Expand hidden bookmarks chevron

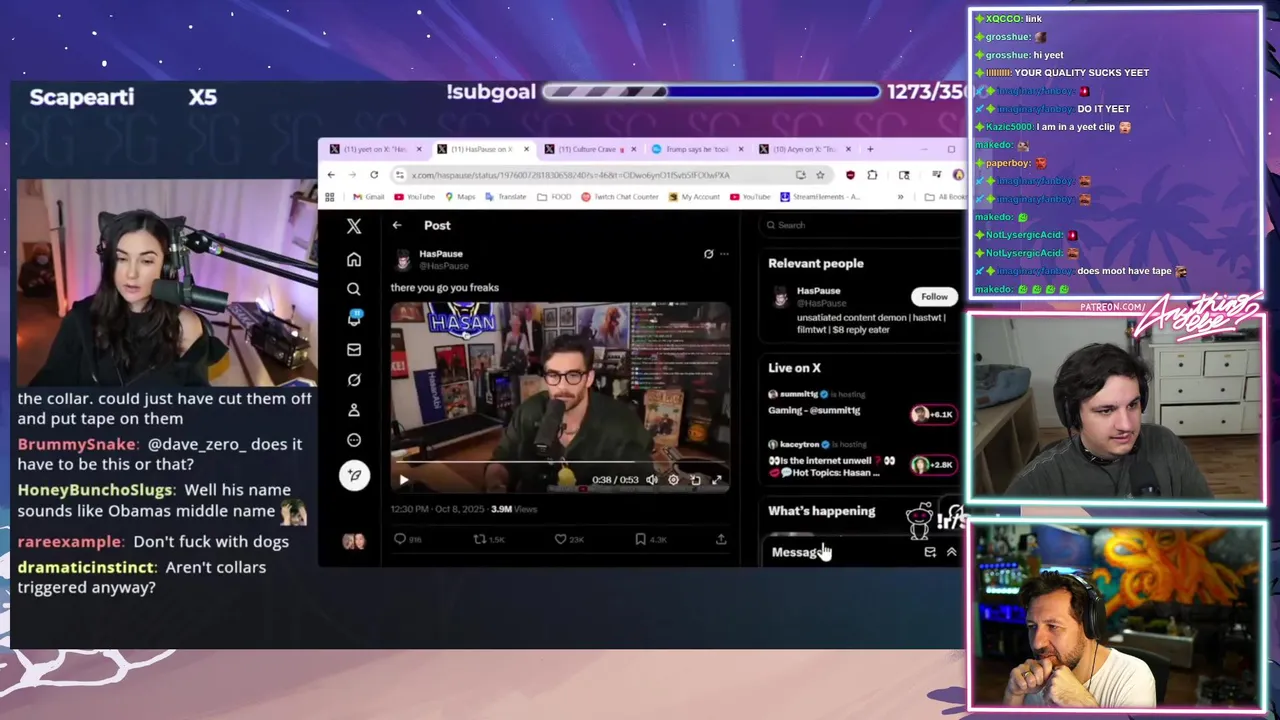pyautogui.click(x=900, y=197)
